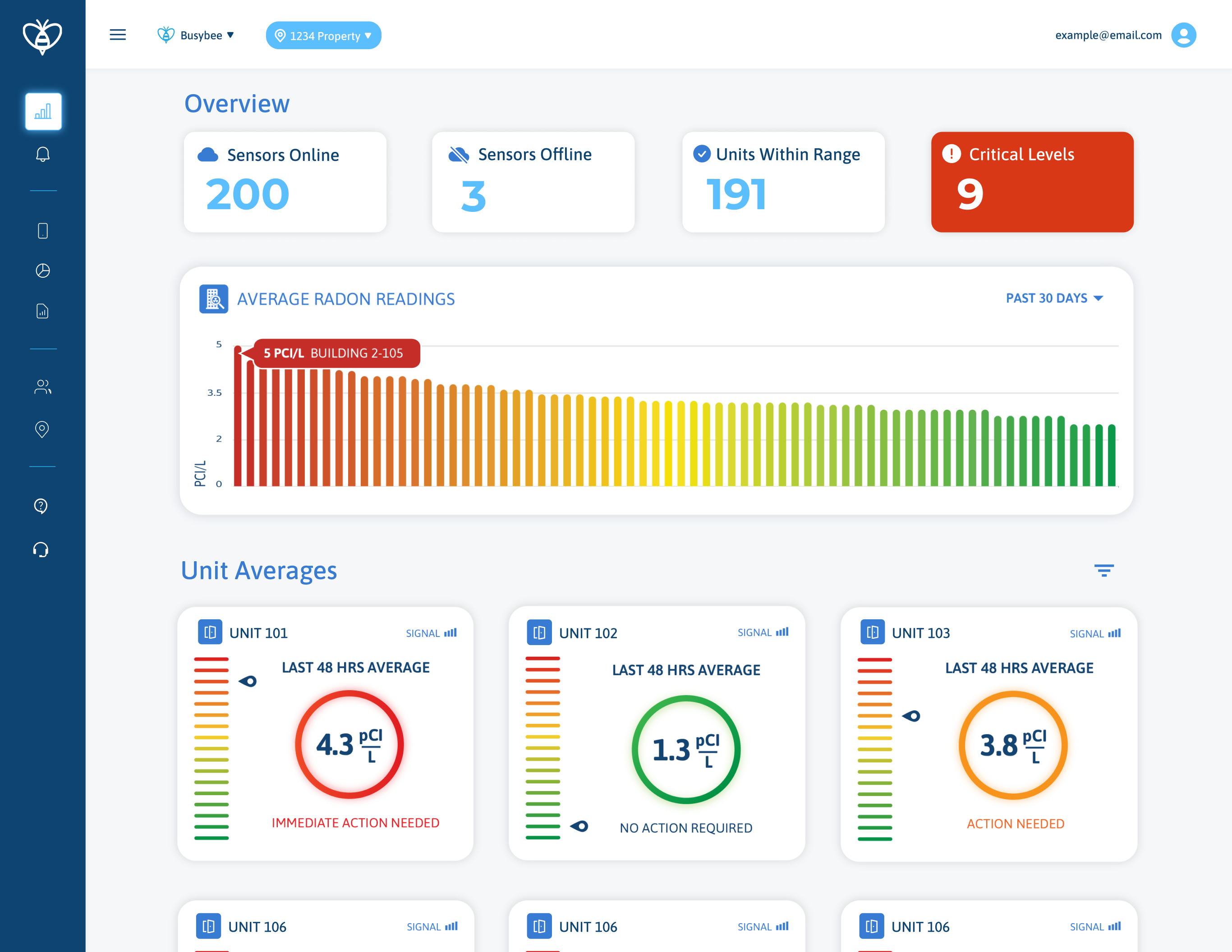Click the Unit Averages heading
1232x952 pixels.
point(259,571)
